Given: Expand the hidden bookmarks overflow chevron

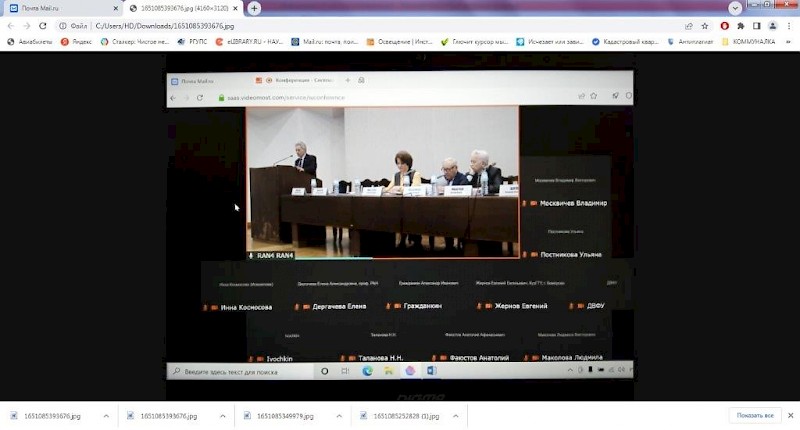Looking at the screenshot, I should click(790, 42).
